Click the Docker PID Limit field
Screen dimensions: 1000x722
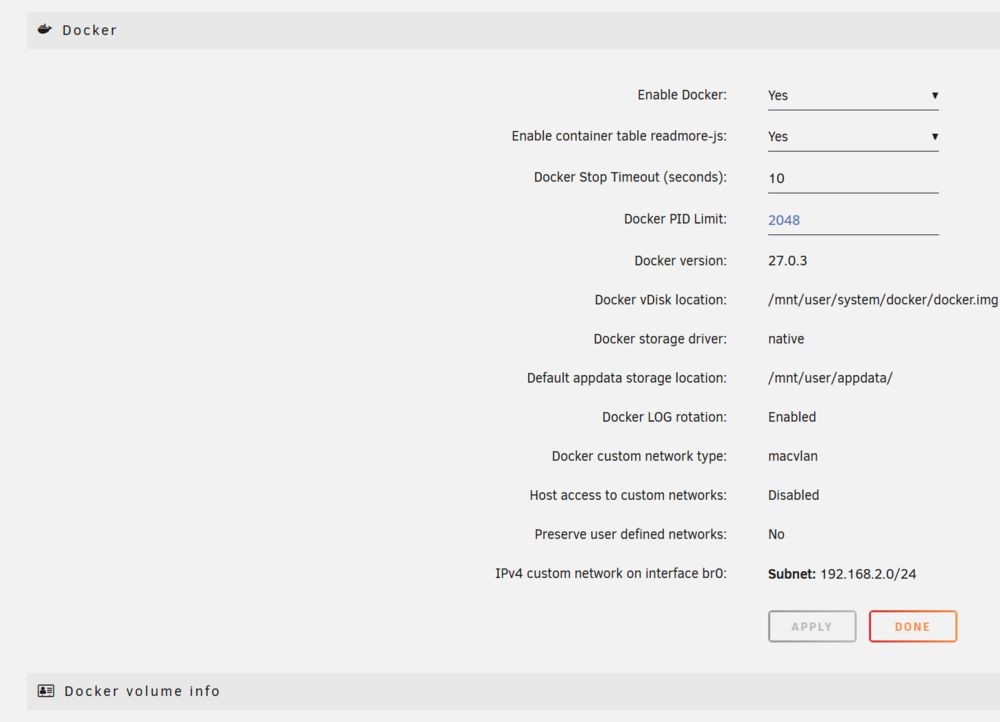click(853, 220)
